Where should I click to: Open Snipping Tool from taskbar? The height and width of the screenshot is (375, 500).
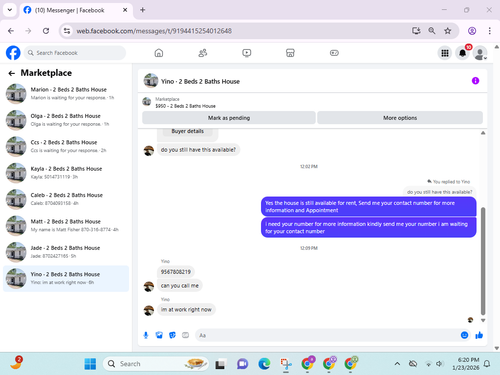point(286,364)
